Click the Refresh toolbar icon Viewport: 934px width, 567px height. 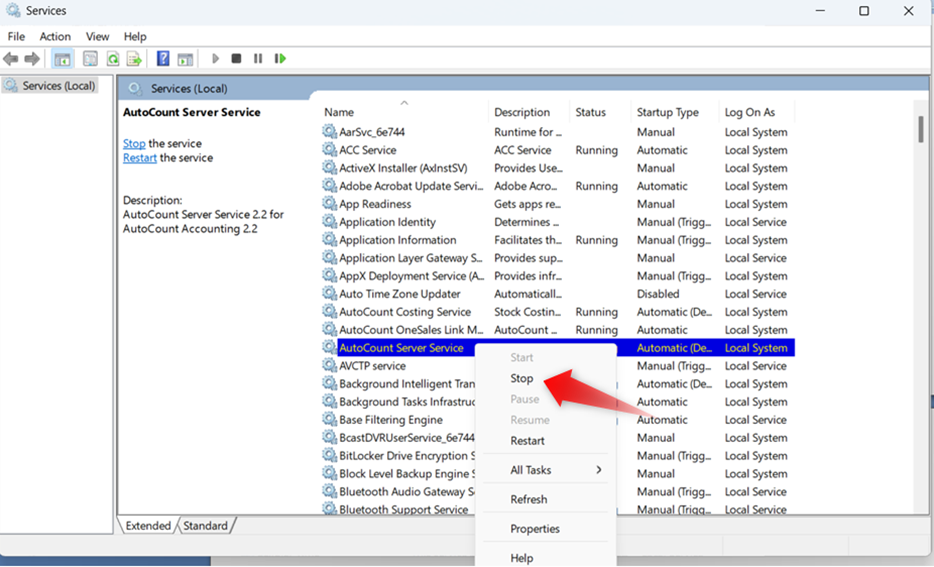[x=113, y=59]
